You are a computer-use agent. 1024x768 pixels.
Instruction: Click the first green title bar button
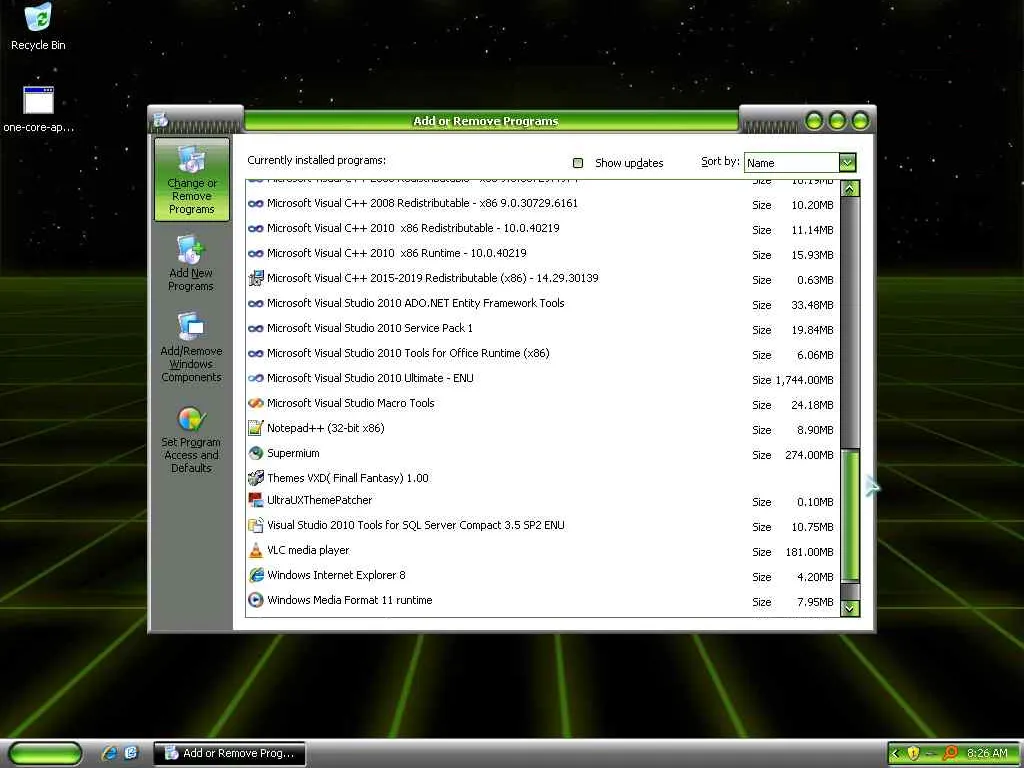click(x=814, y=121)
